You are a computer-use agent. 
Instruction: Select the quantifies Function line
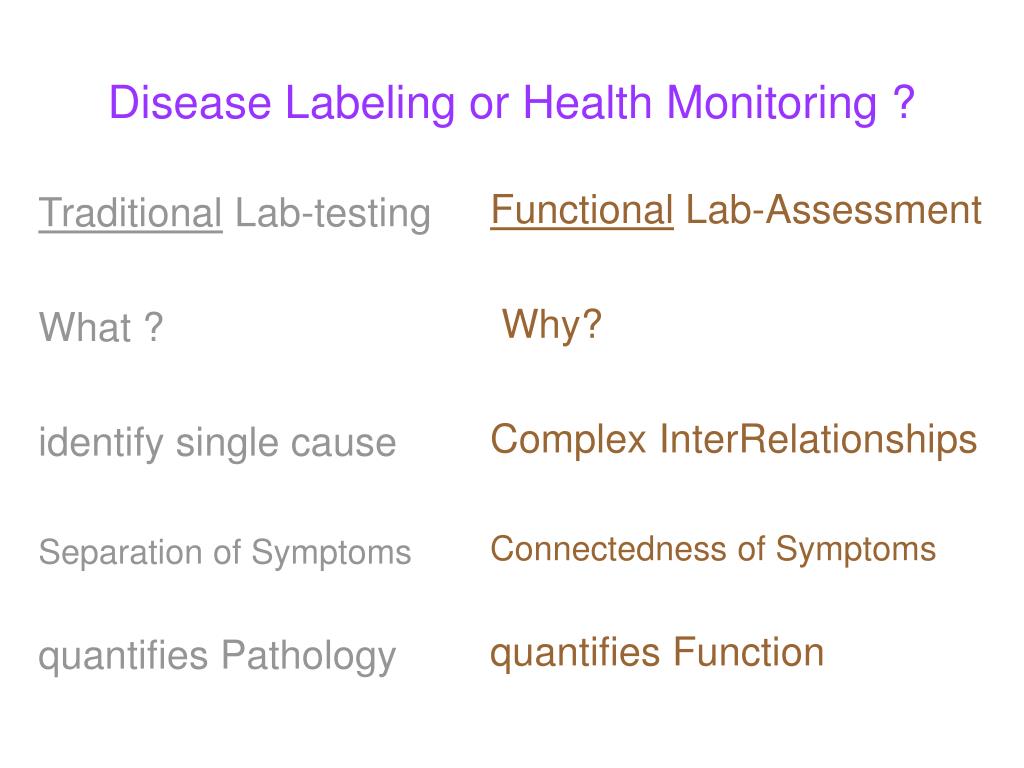[x=657, y=653]
